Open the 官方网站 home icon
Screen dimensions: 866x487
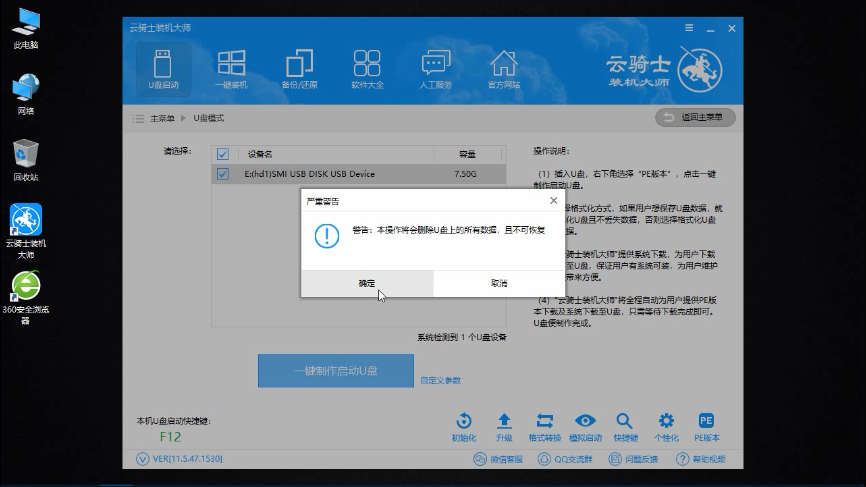504,70
